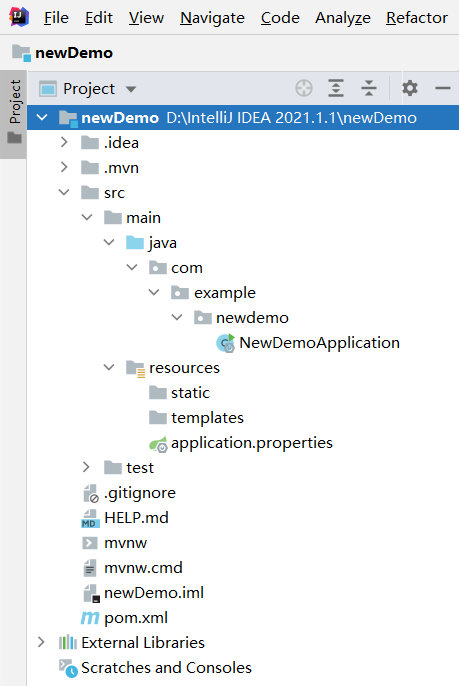Click the .idea folder icon
This screenshot has width=459, height=686.
(x=90, y=143)
